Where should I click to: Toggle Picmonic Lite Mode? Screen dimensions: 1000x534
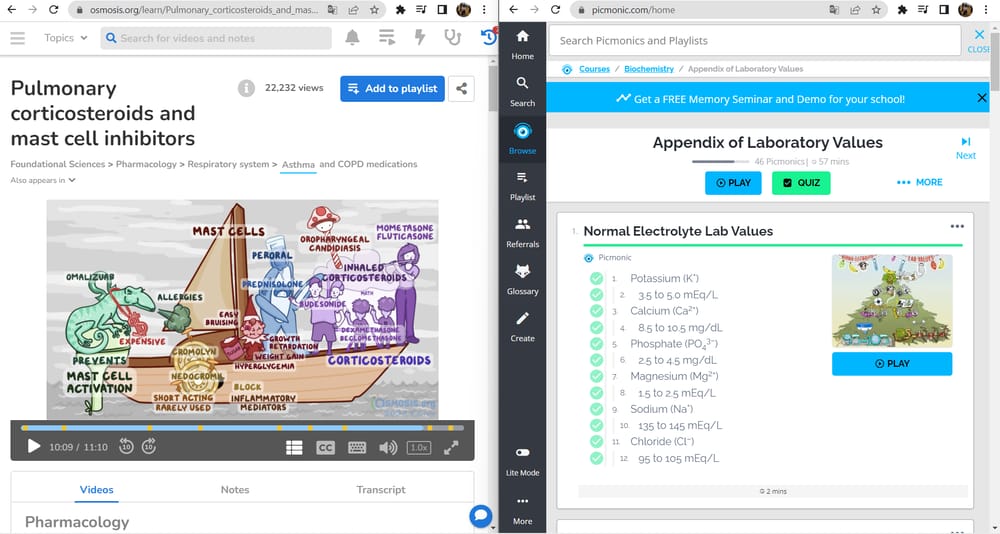coord(522,461)
